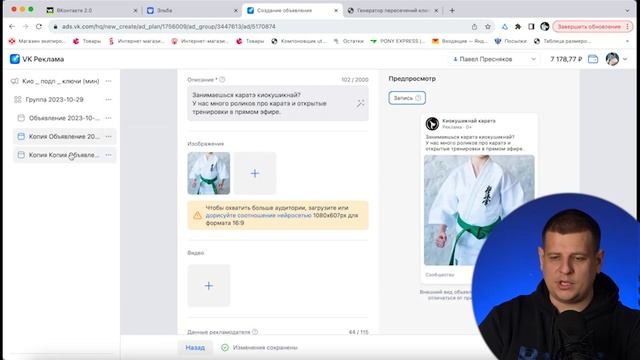Open the wallet icon near balance
The image size is (640, 360).
[593, 59]
